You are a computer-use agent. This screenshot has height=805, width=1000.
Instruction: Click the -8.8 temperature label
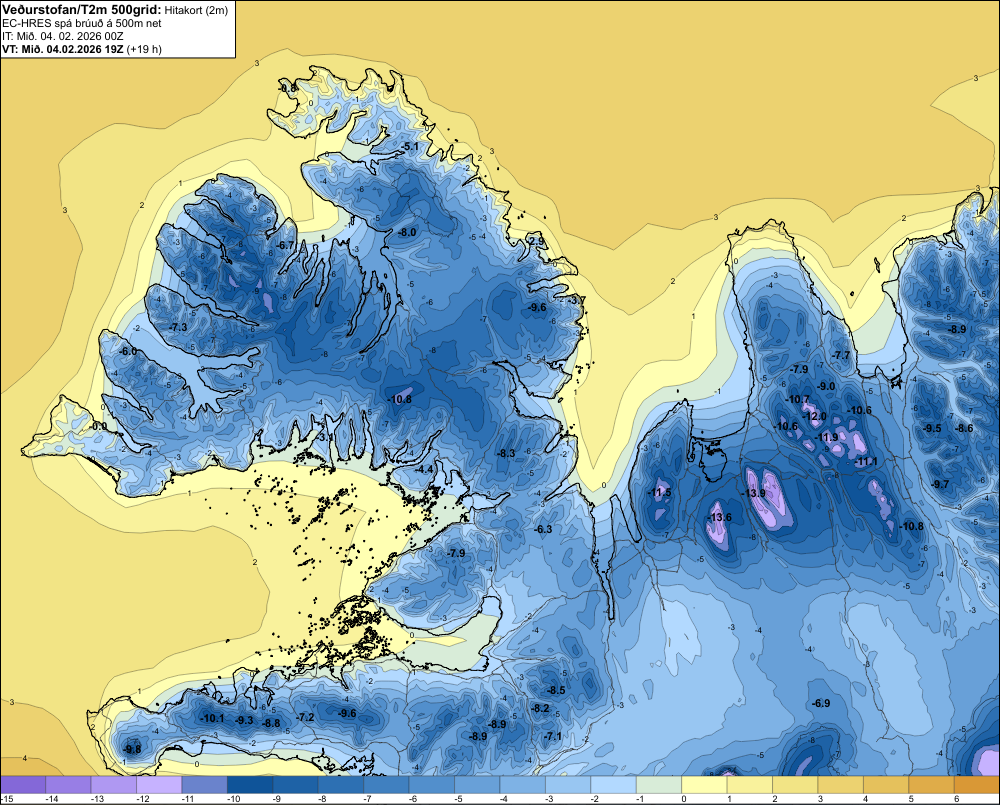click(271, 723)
